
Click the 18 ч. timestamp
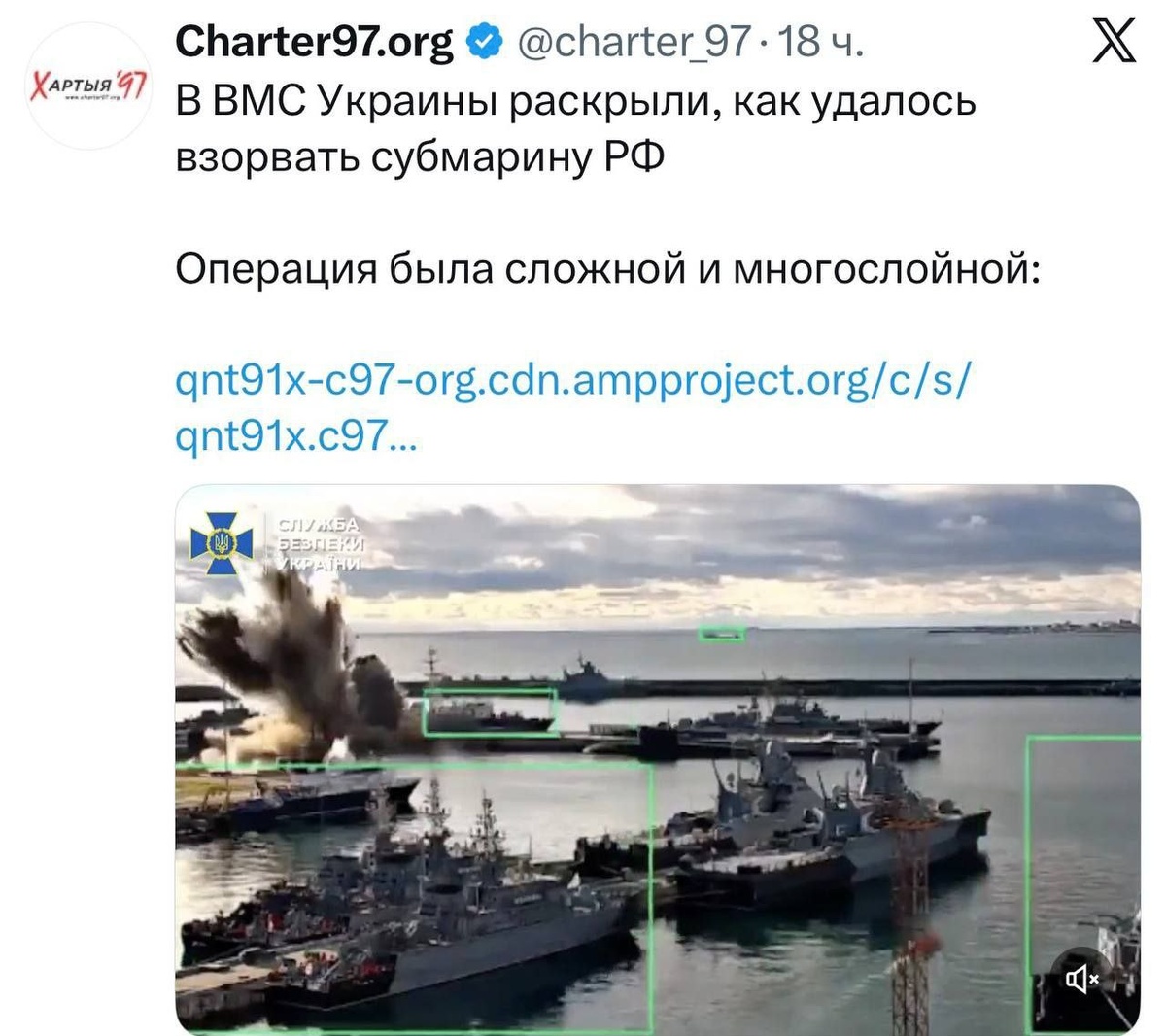tap(820, 42)
